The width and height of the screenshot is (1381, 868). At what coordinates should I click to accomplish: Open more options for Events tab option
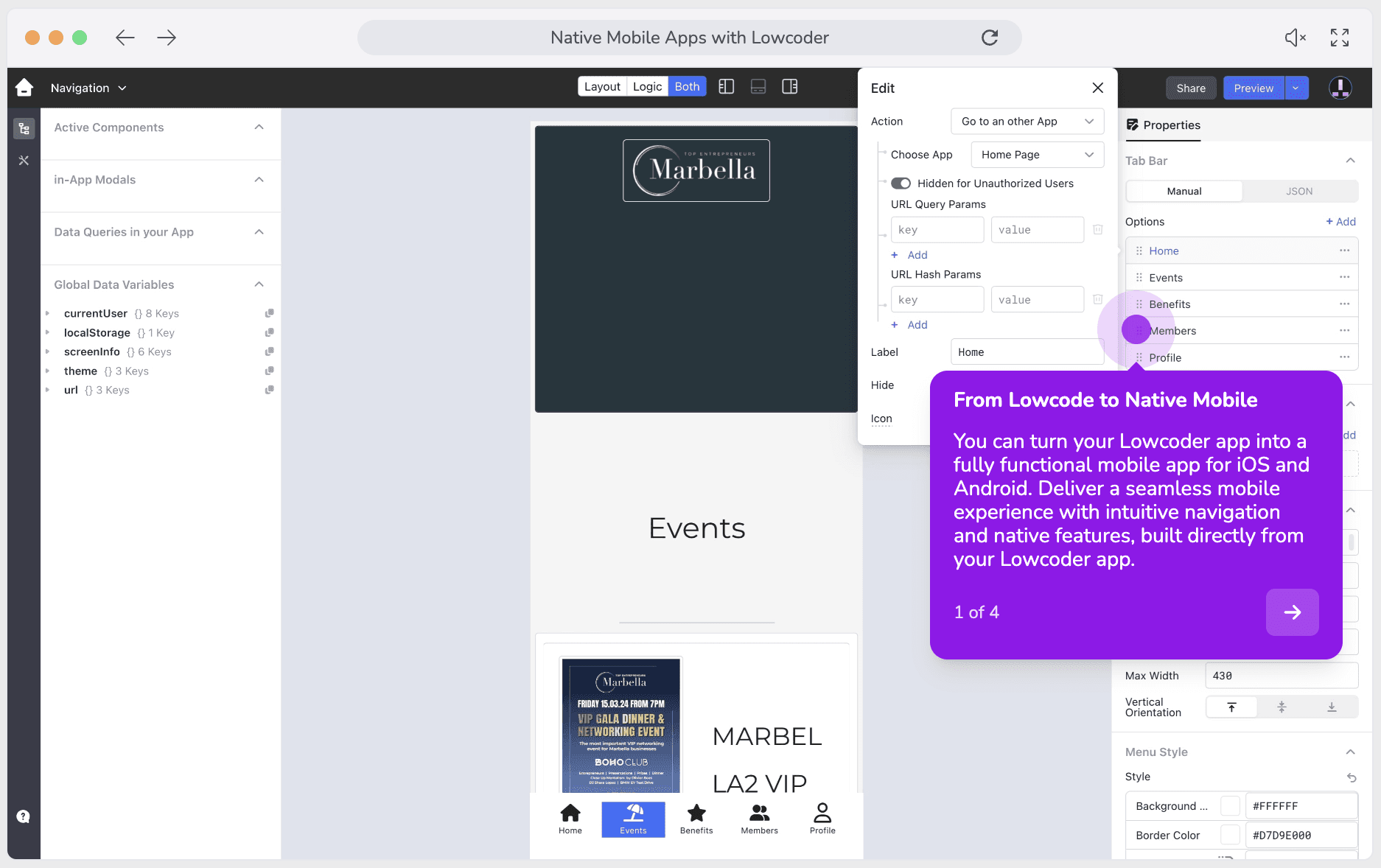pyautogui.click(x=1345, y=277)
